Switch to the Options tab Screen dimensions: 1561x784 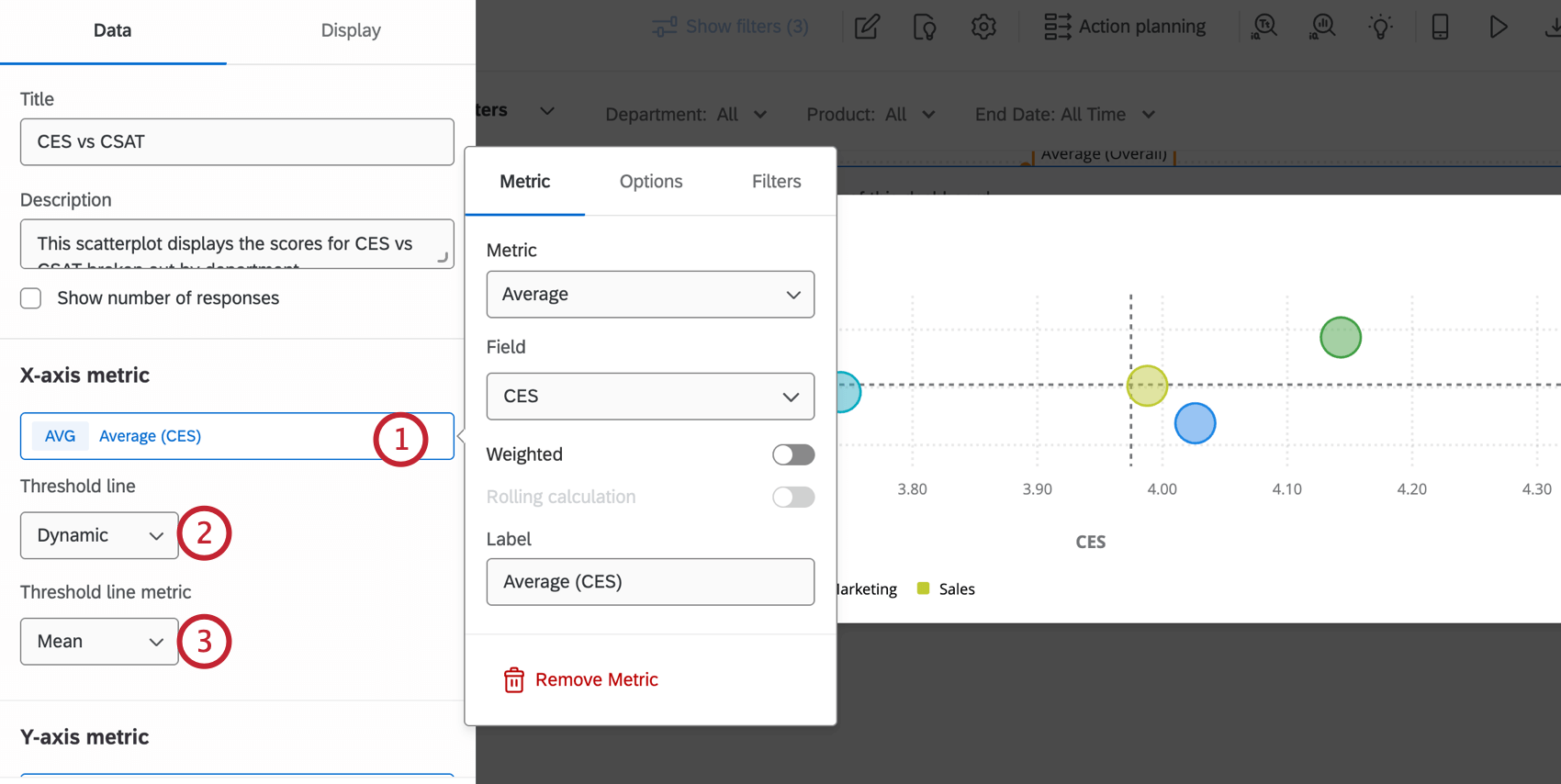(x=651, y=182)
